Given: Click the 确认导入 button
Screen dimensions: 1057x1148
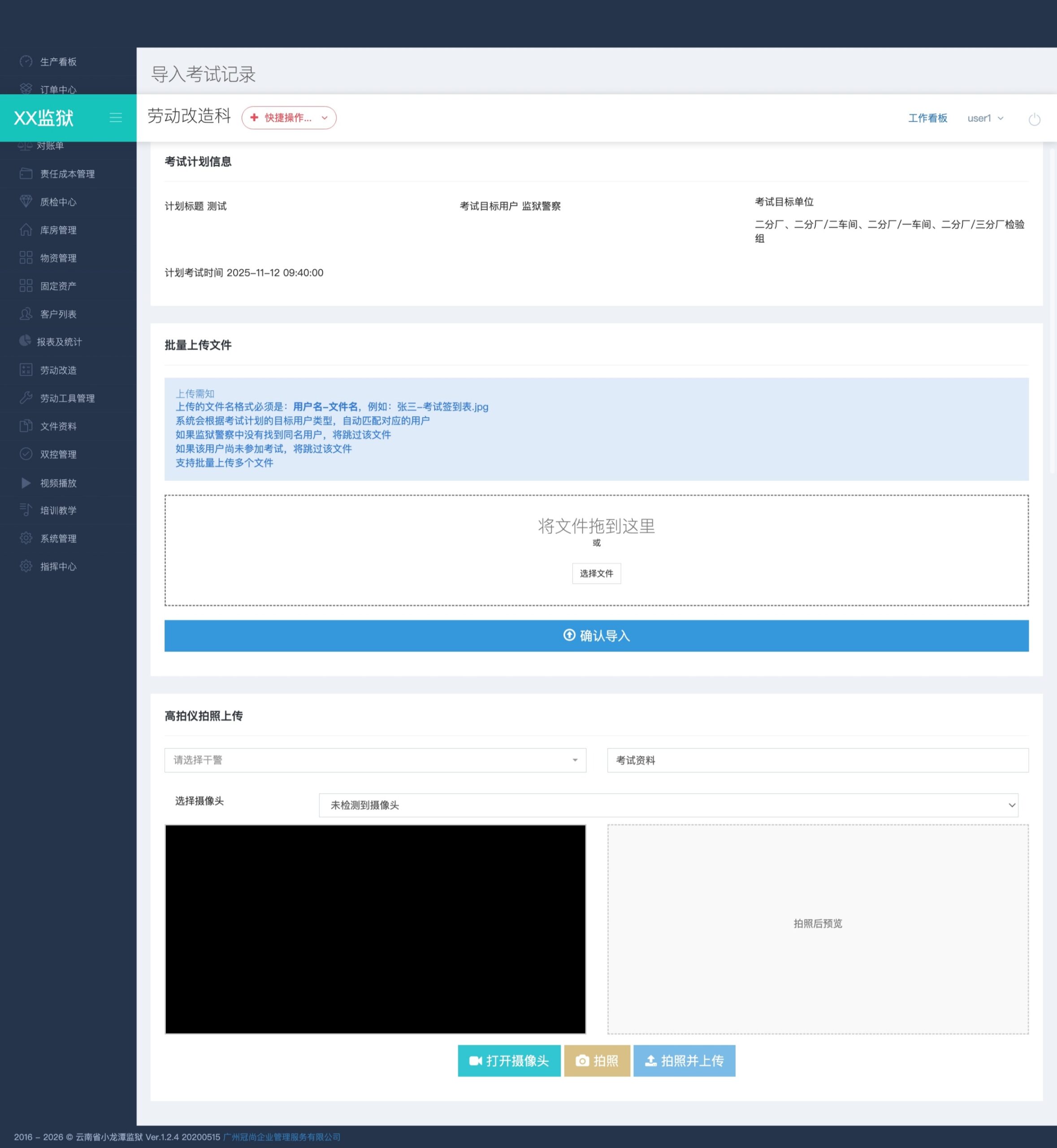Looking at the screenshot, I should pos(596,636).
